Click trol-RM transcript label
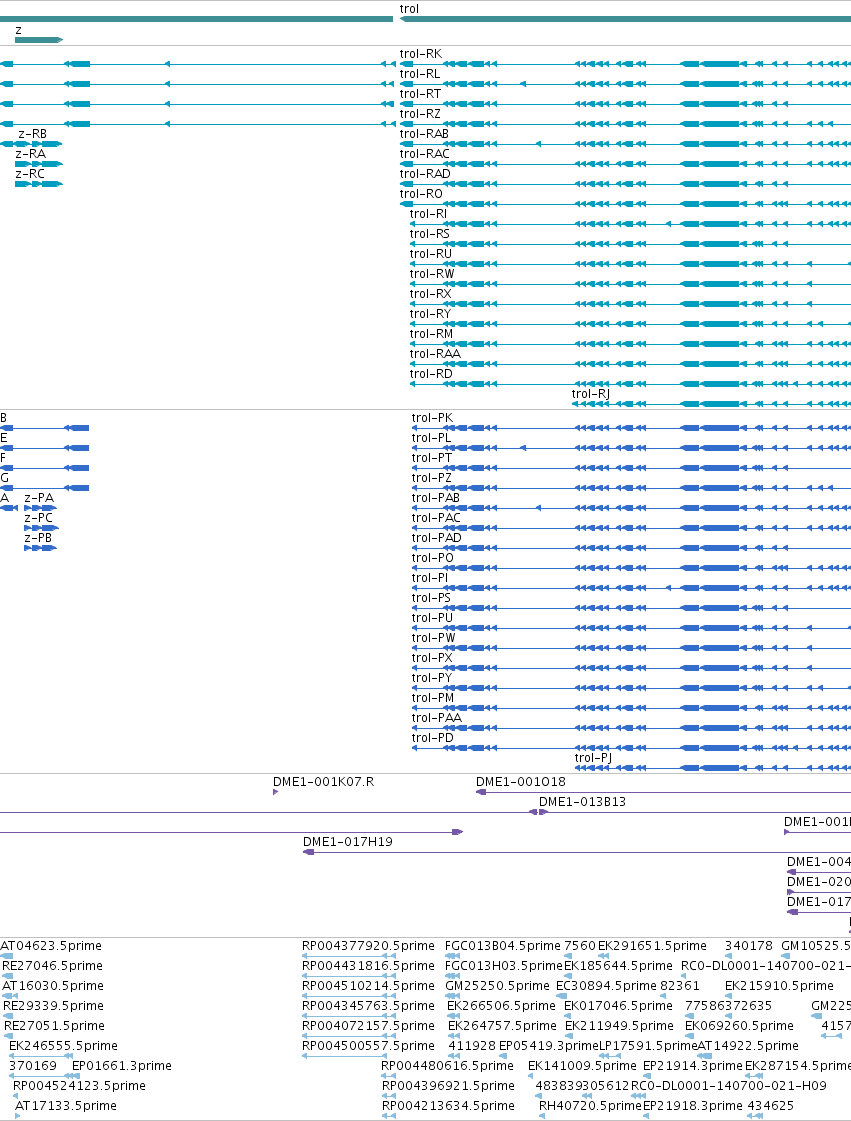The image size is (851, 1121). [431, 334]
